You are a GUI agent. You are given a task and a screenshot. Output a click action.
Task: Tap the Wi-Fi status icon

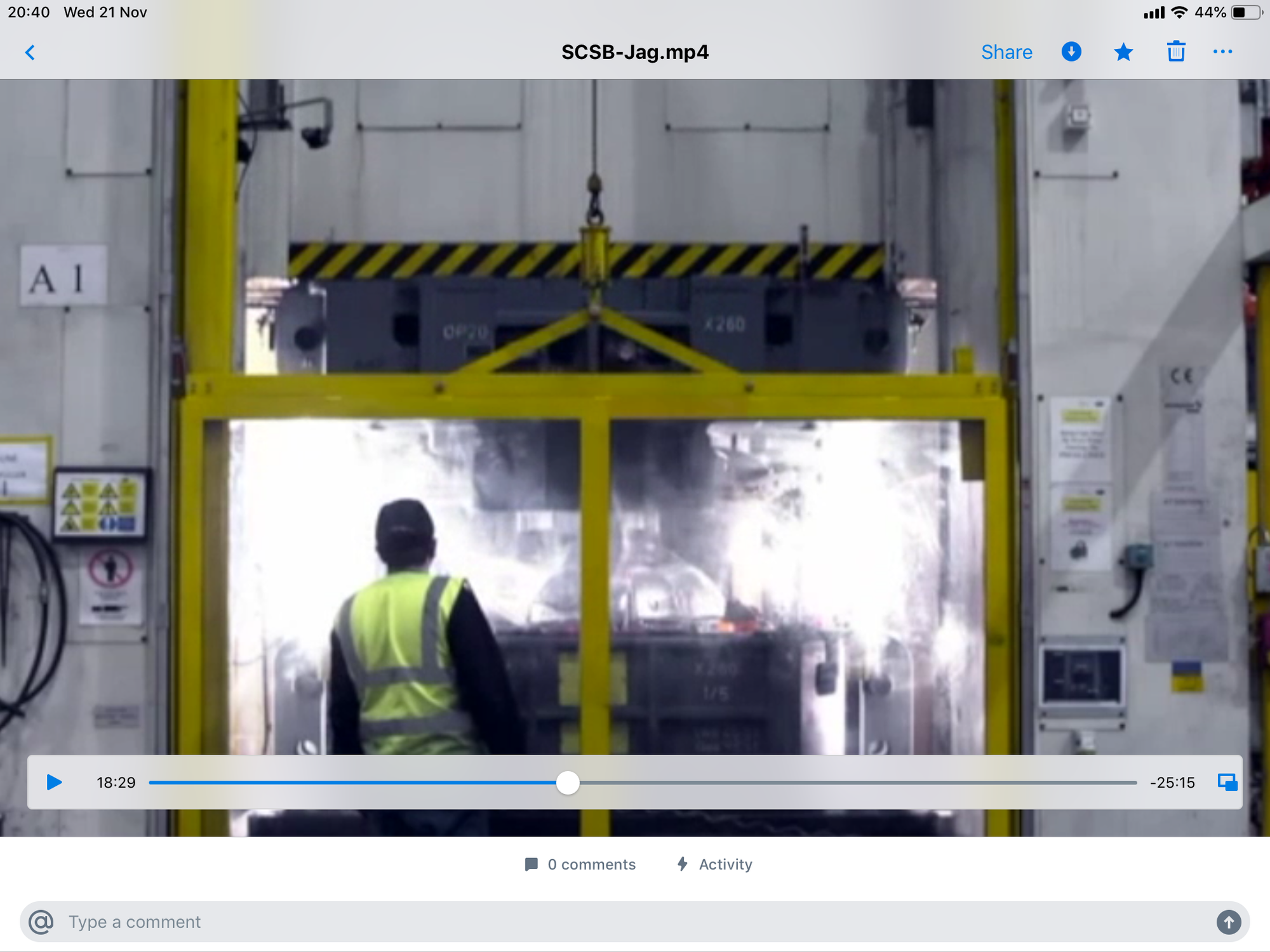point(1179,13)
